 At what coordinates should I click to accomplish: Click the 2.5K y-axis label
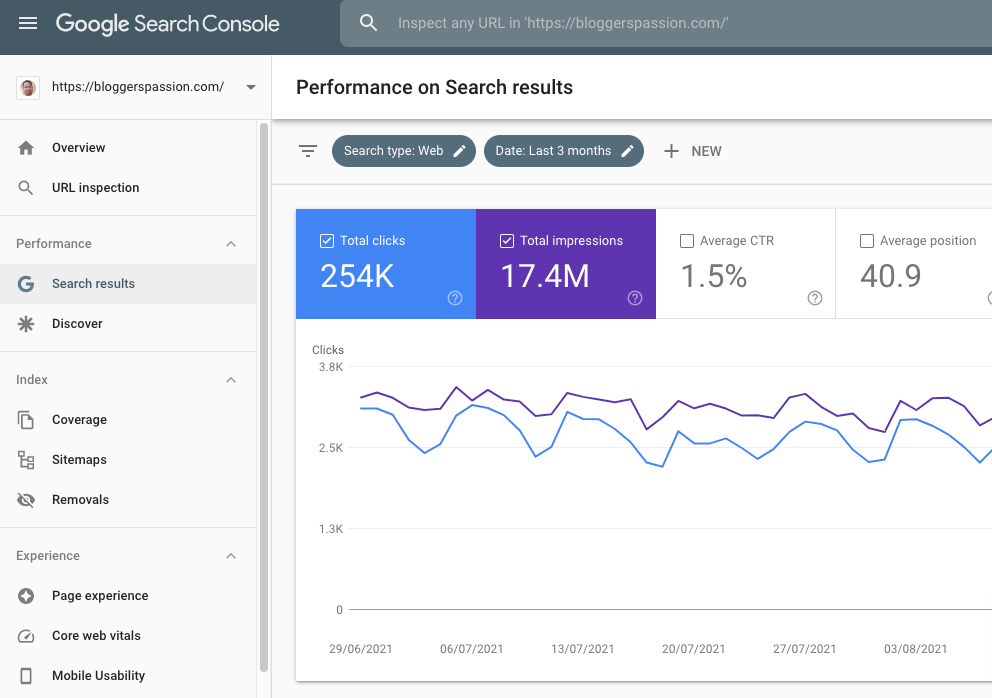pyautogui.click(x=331, y=448)
